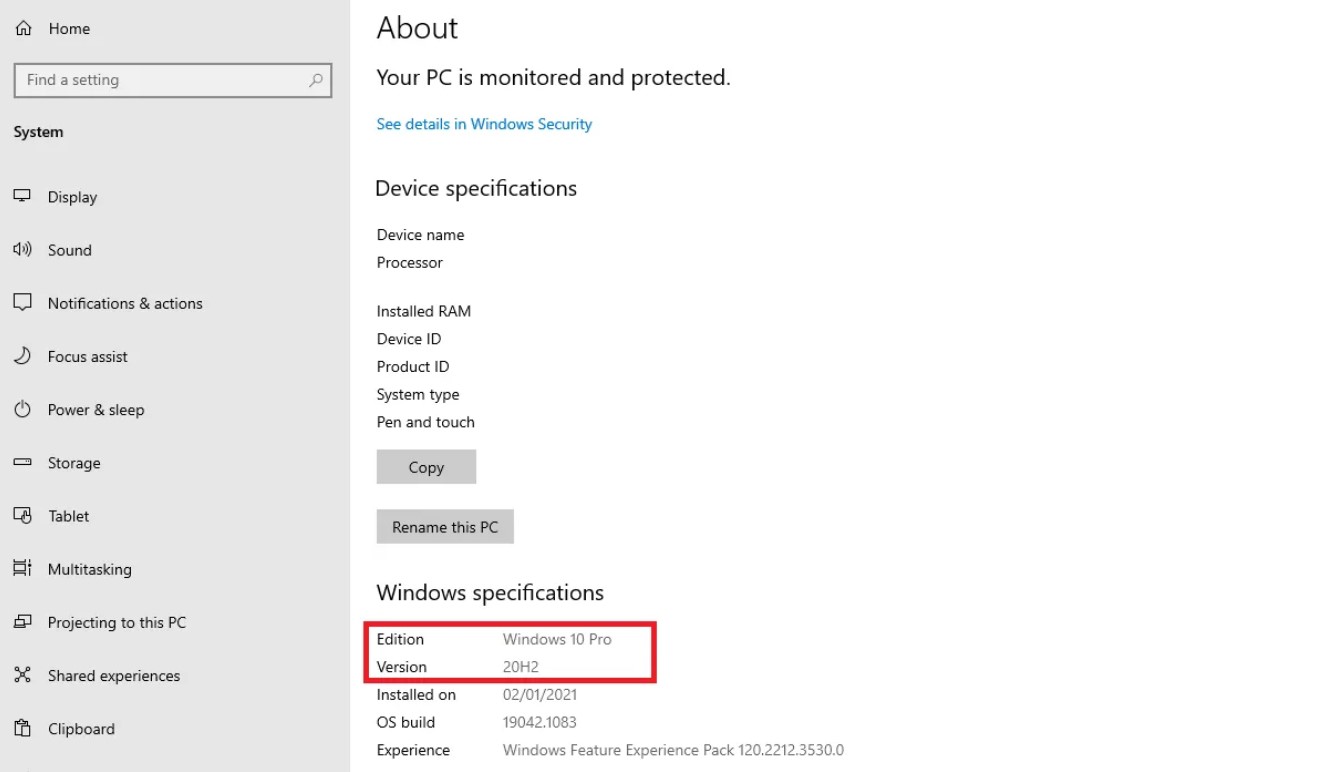Click the Home house icon
1329x772 pixels.
[24, 29]
